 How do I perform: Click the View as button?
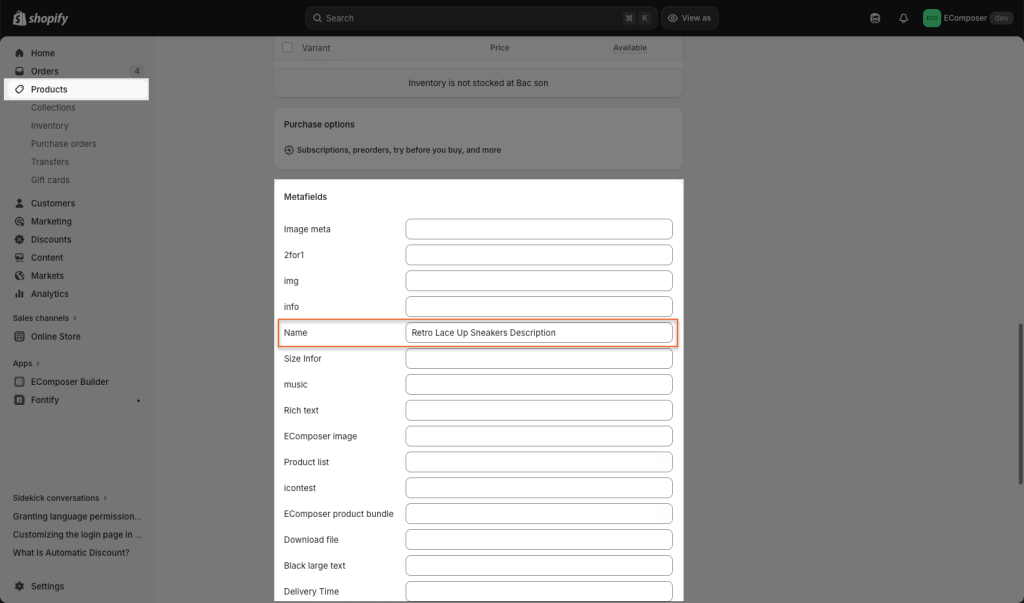pos(689,18)
